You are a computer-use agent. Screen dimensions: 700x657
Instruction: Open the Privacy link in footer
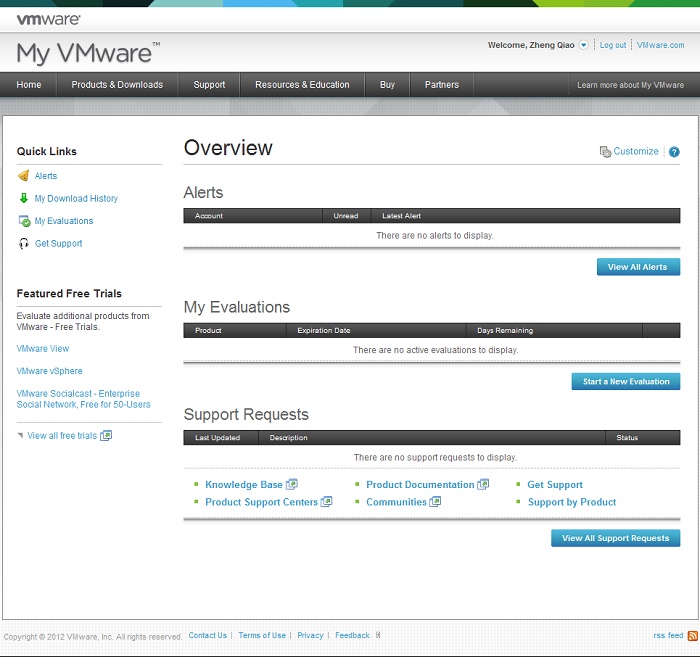point(310,635)
